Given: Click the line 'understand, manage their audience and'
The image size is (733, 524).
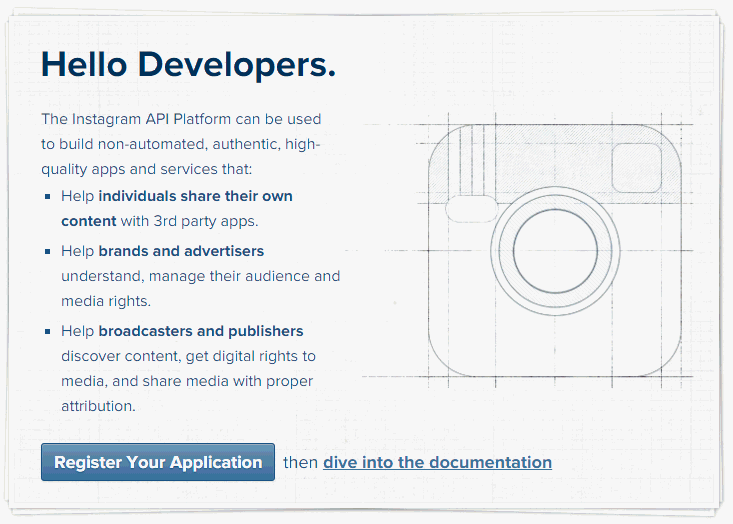Looking at the screenshot, I should (x=201, y=276).
